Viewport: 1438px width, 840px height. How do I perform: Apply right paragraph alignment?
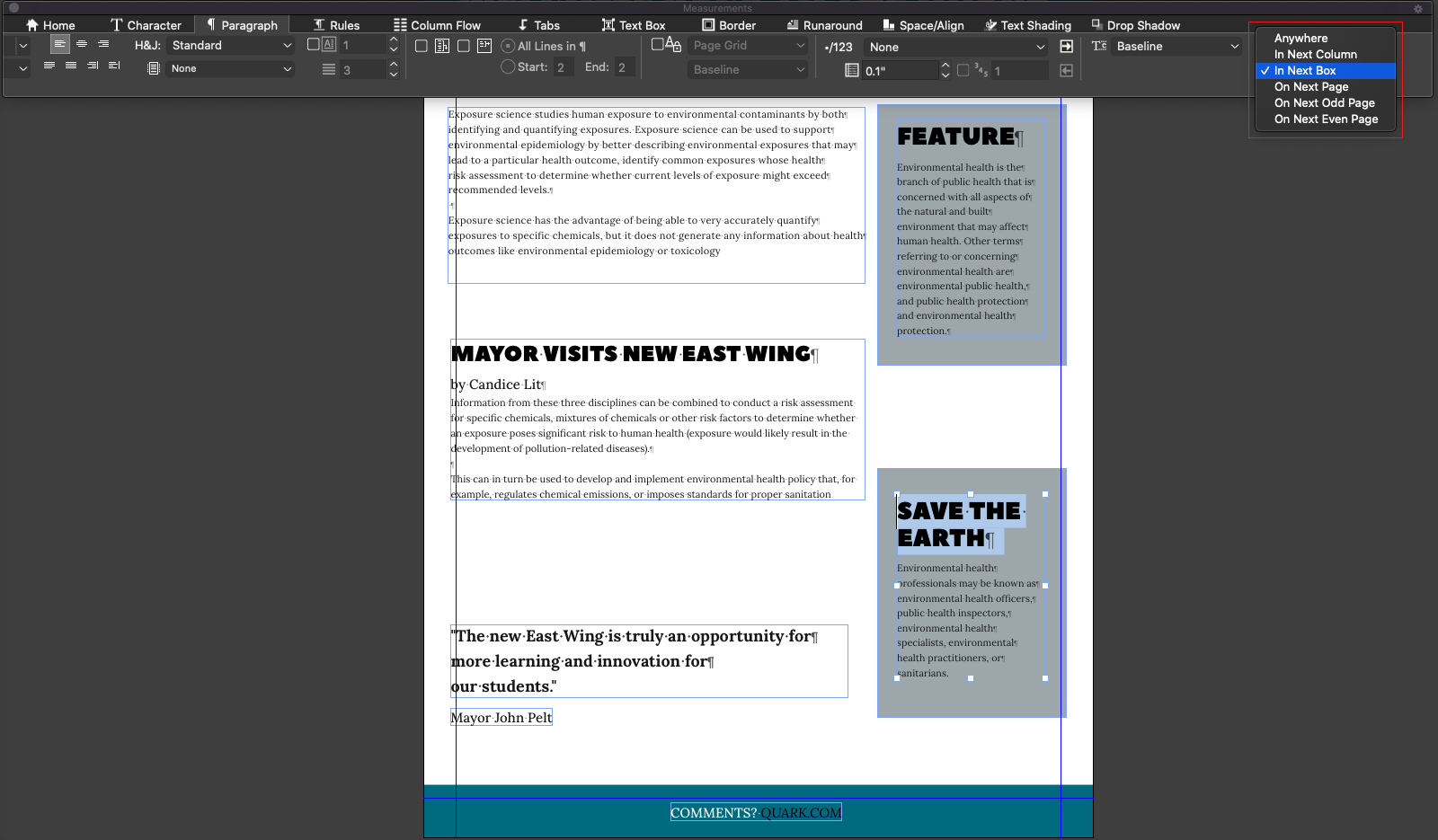(x=103, y=44)
